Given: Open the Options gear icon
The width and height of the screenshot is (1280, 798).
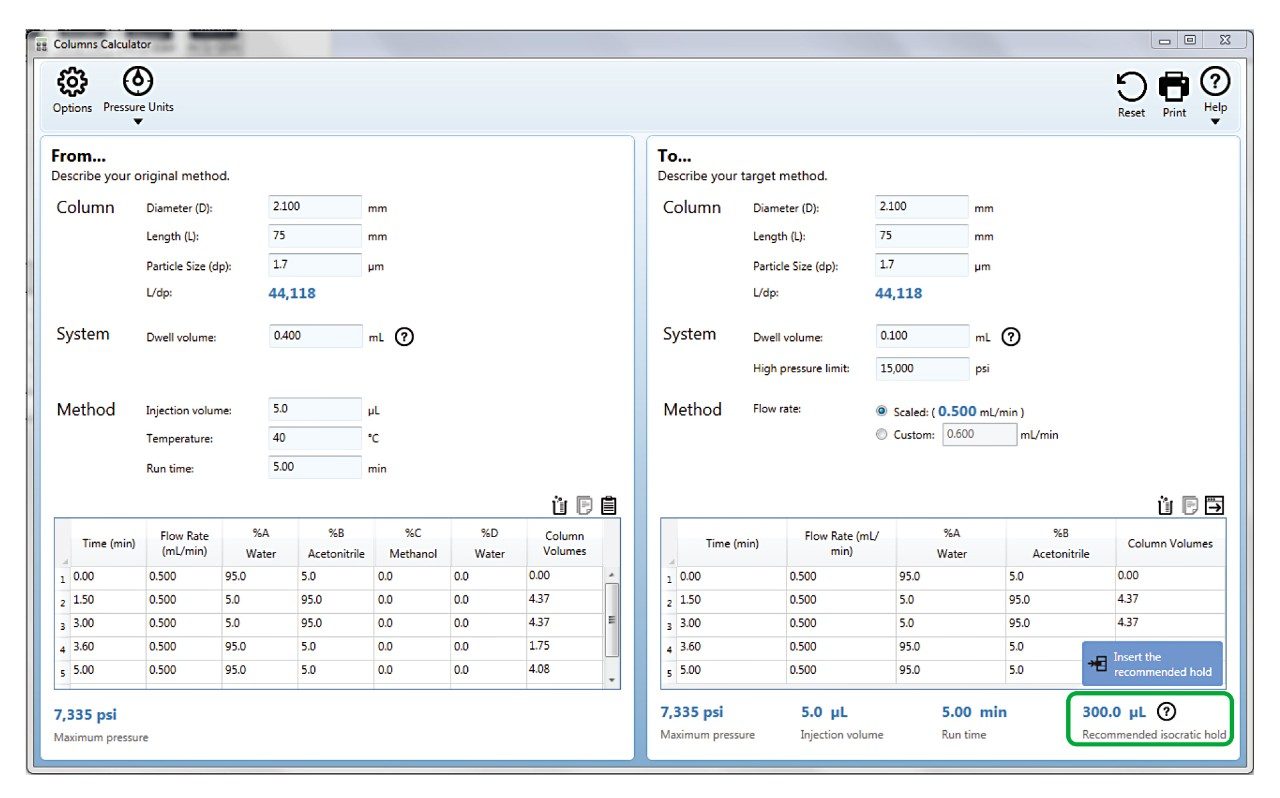Looking at the screenshot, I should [72, 82].
